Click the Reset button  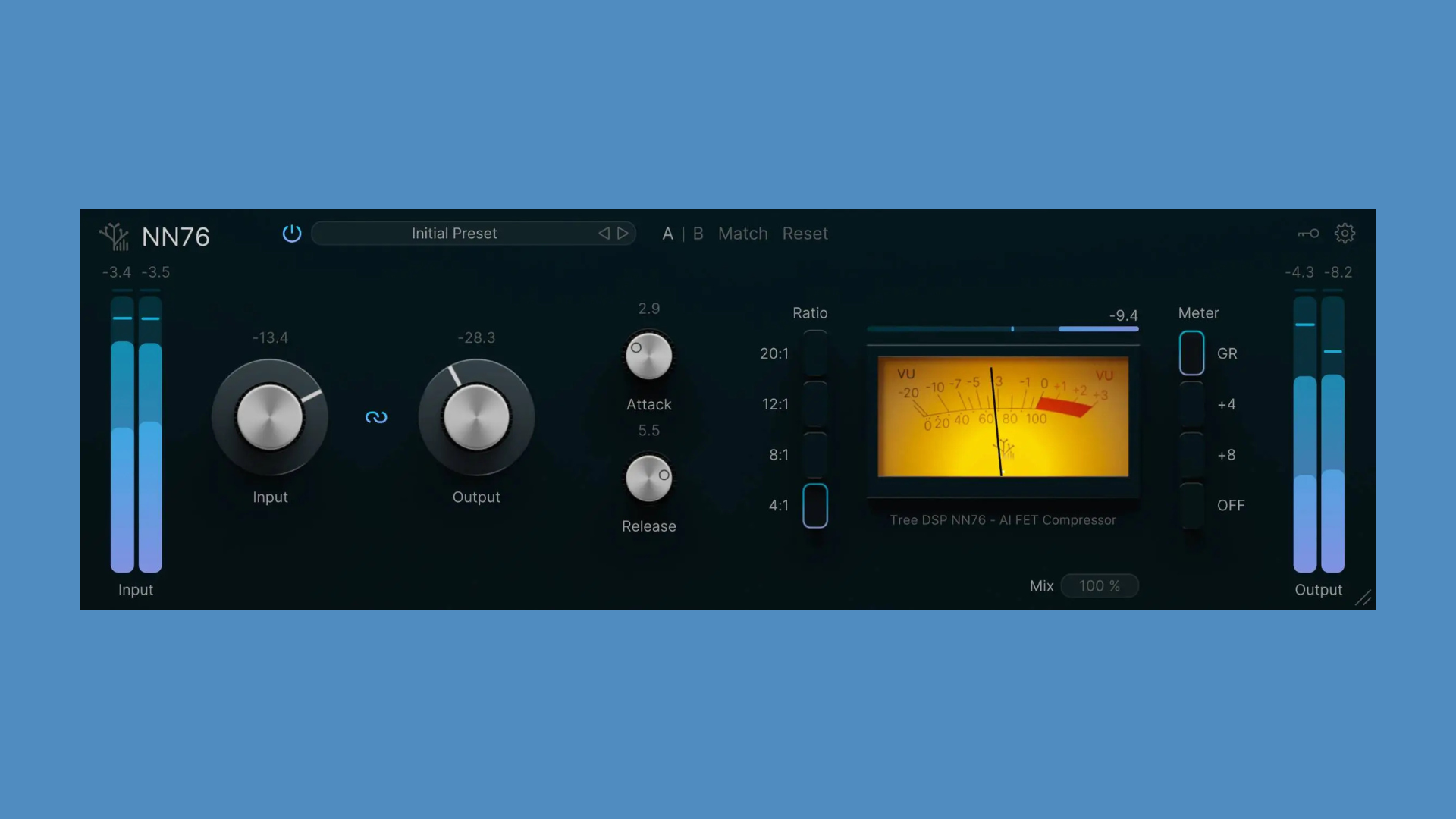tap(805, 234)
